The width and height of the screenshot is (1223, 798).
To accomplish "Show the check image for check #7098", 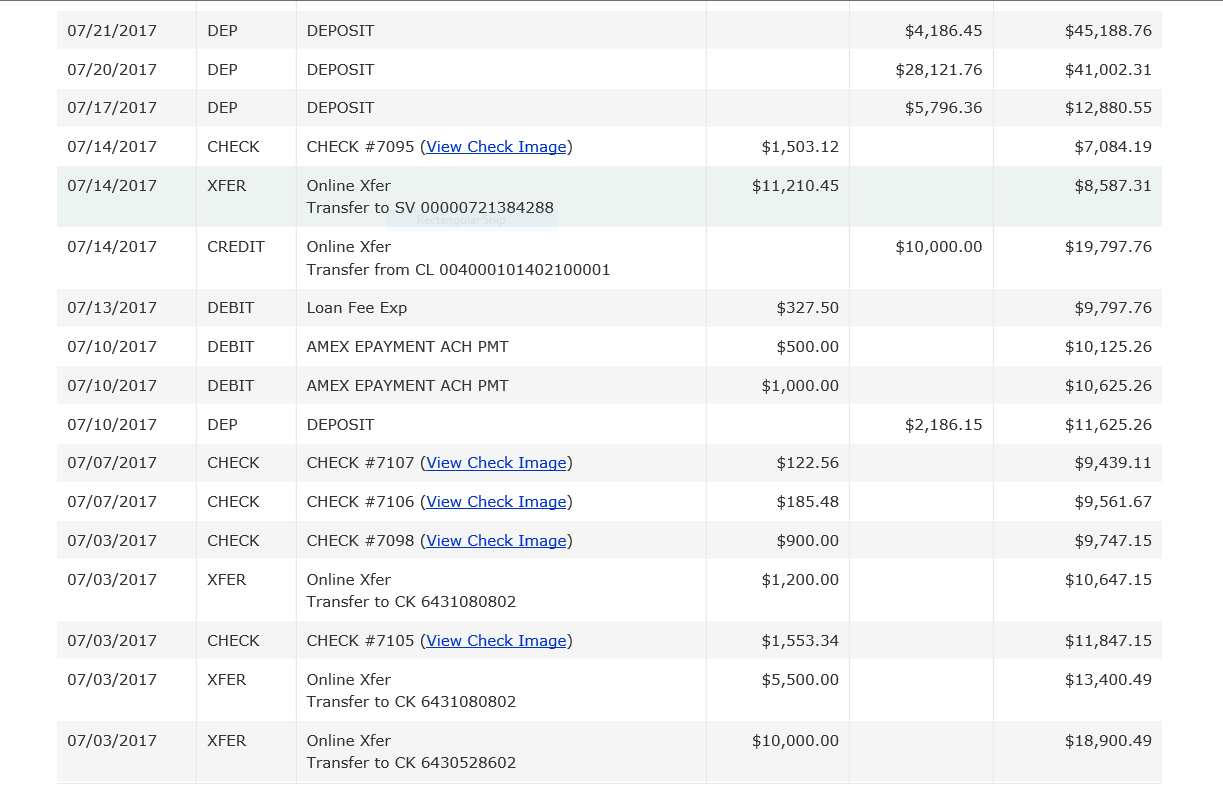I will pos(497,541).
